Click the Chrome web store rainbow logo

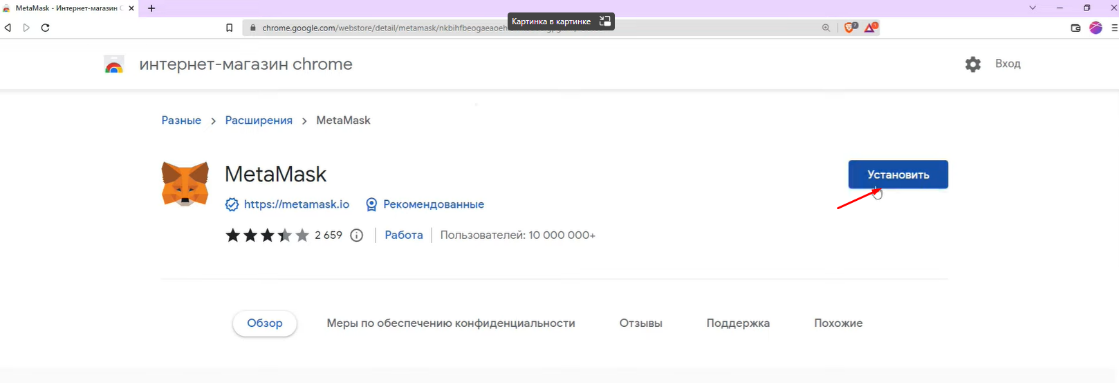(x=114, y=65)
